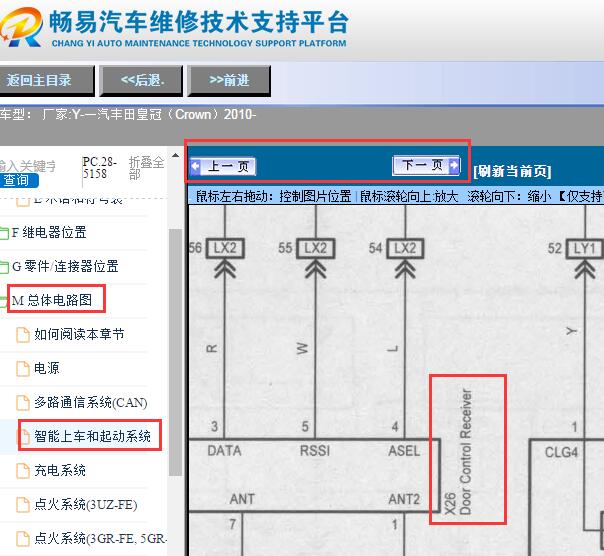Image resolution: width=604 pixels, height=556 pixels.
Task: Click the 查询 search button
Action: (x=19, y=180)
